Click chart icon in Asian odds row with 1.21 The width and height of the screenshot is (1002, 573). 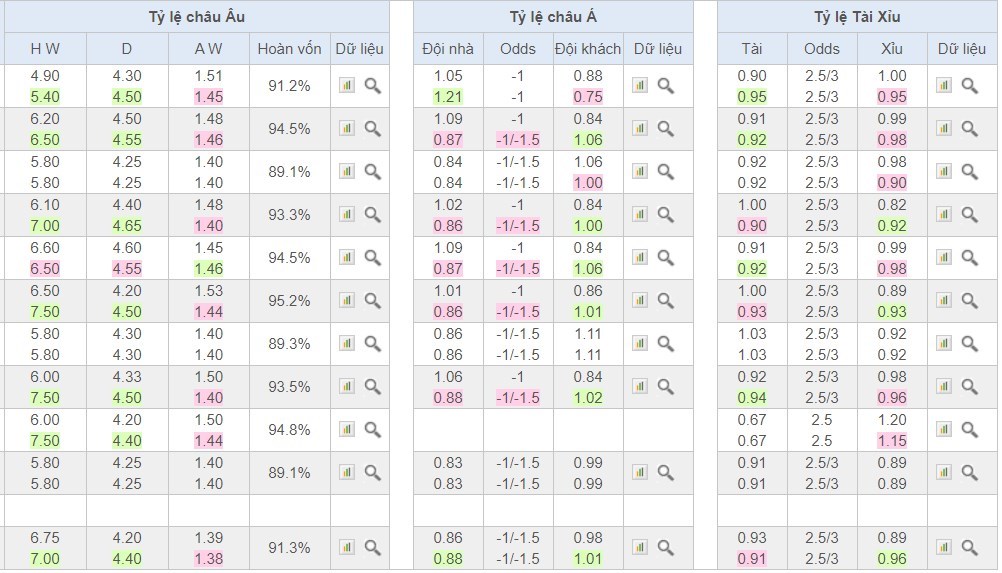(x=640, y=86)
